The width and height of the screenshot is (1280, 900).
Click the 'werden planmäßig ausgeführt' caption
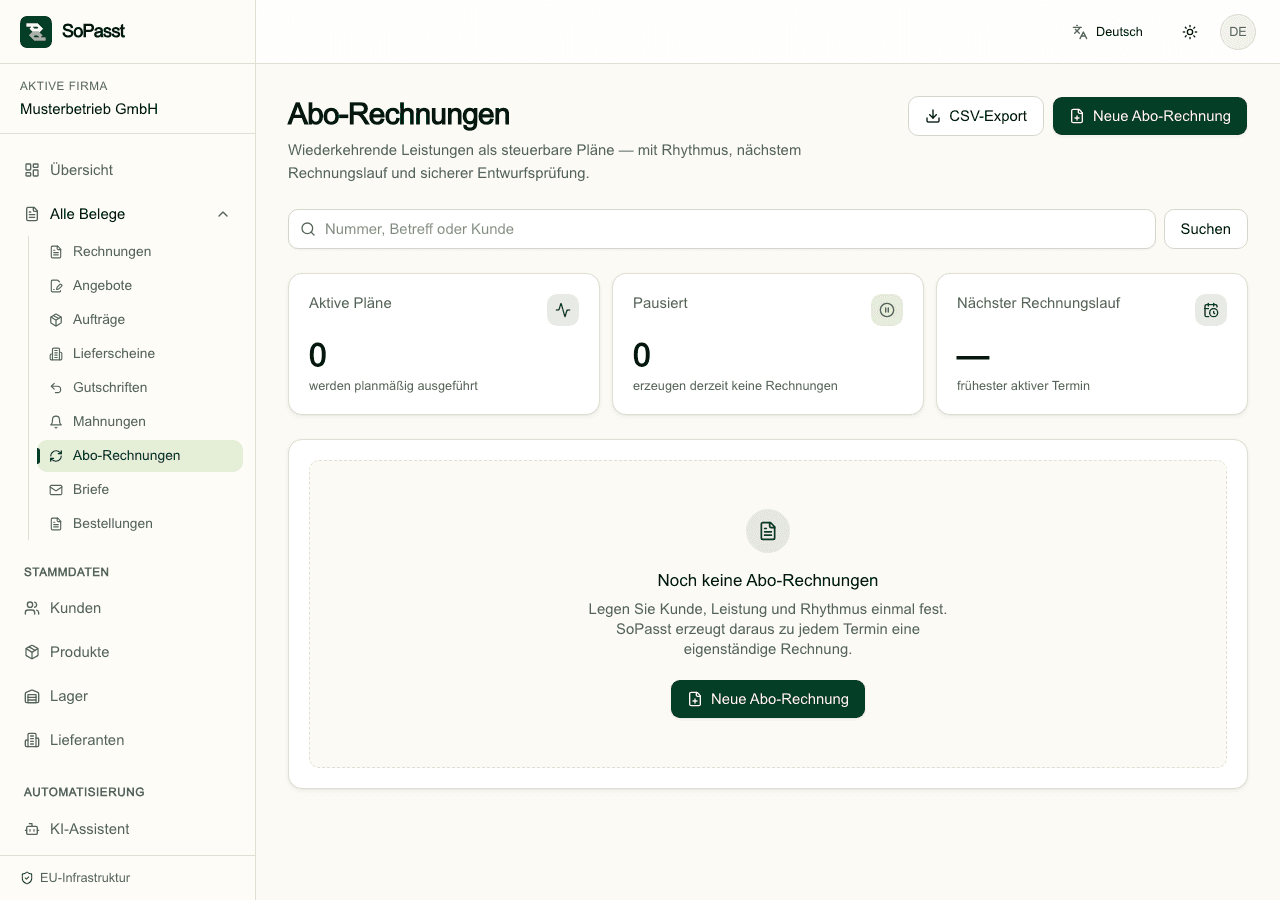[x=393, y=386]
